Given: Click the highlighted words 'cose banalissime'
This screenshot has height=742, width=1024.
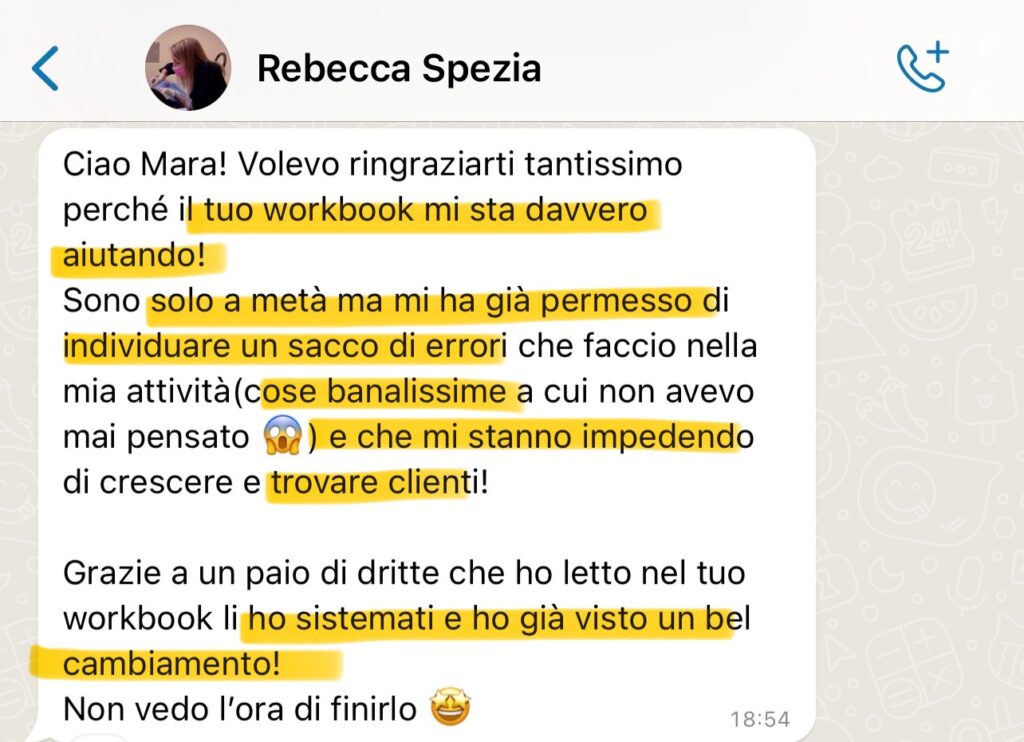Looking at the screenshot, I should (383, 392).
